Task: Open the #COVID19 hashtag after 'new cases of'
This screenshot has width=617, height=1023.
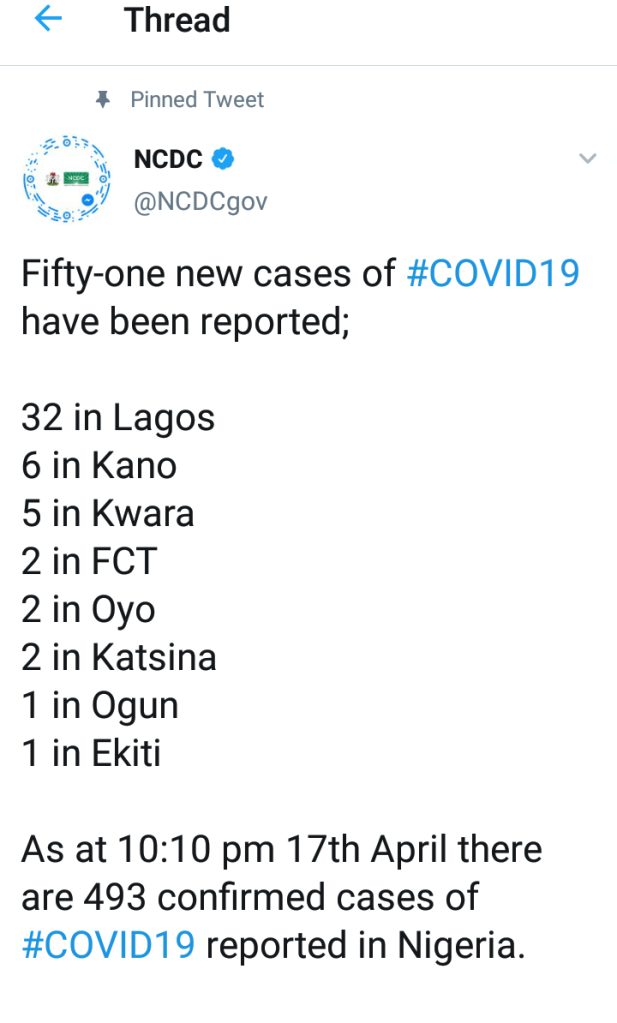Action: coord(493,274)
